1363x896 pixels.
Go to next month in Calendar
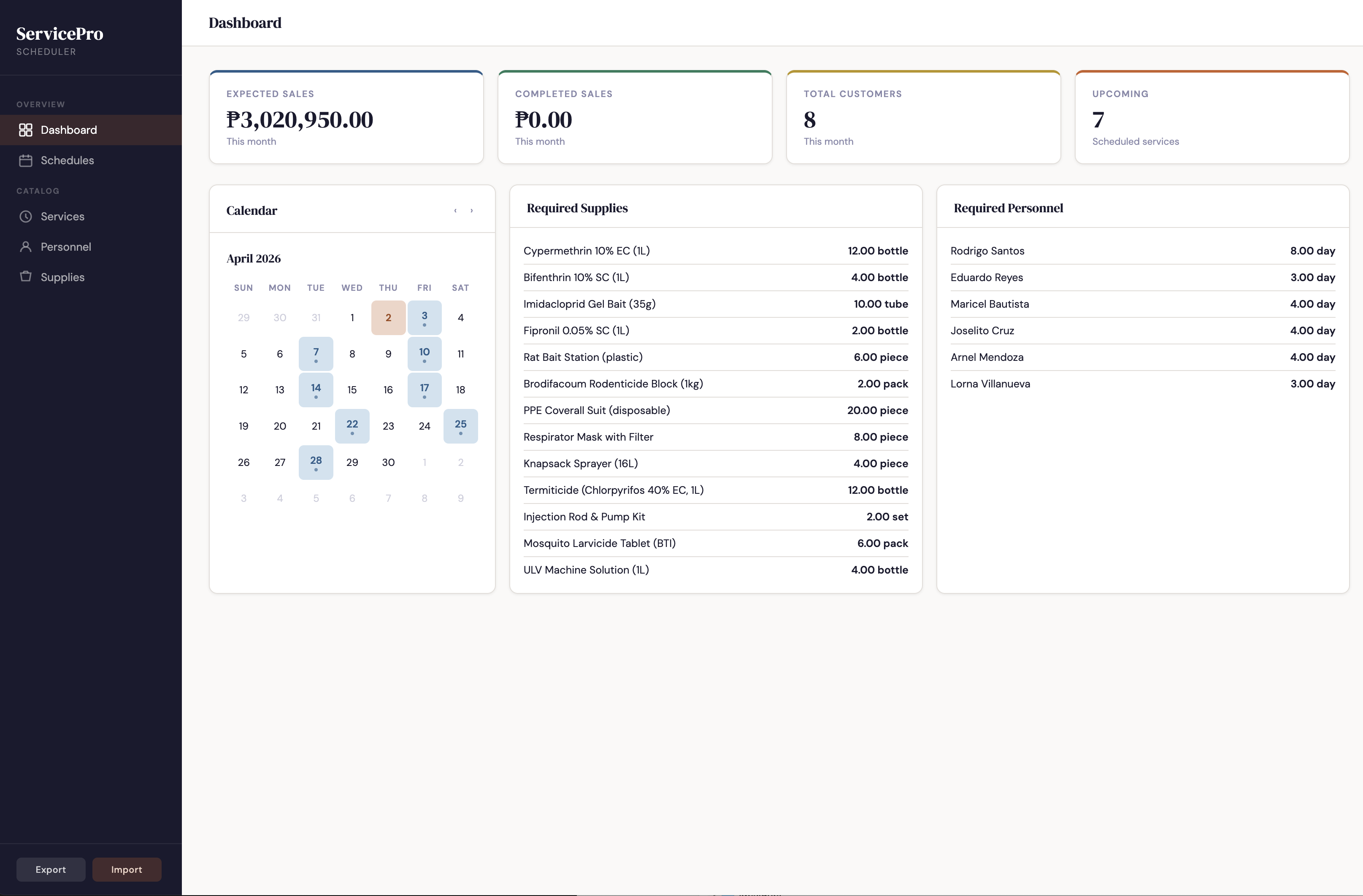472,211
